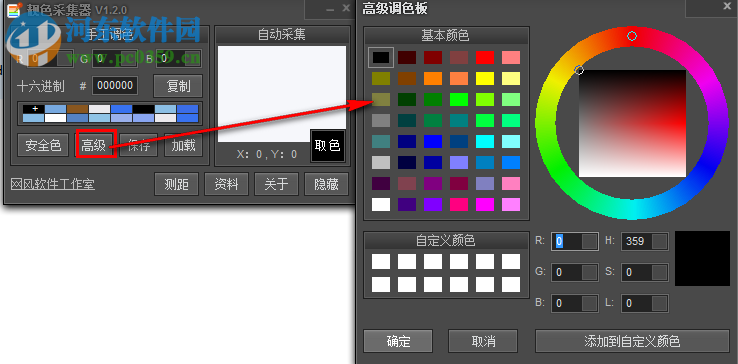Click the hex value field 000000
This screenshot has width=738, height=364.
click(115, 86)
